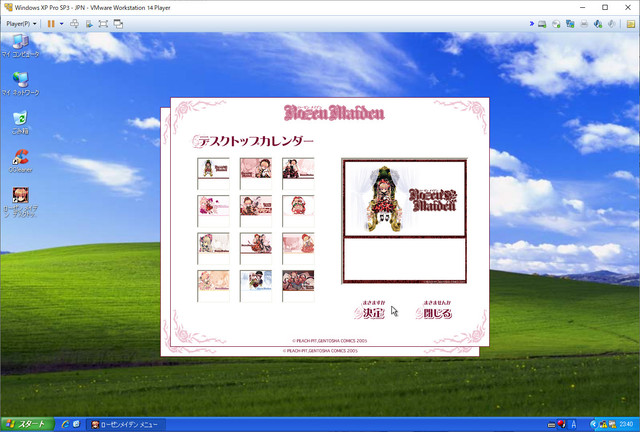Choose the middle calendar thumbnail in row three
The image size is (640, 432).
pos(256,248)
